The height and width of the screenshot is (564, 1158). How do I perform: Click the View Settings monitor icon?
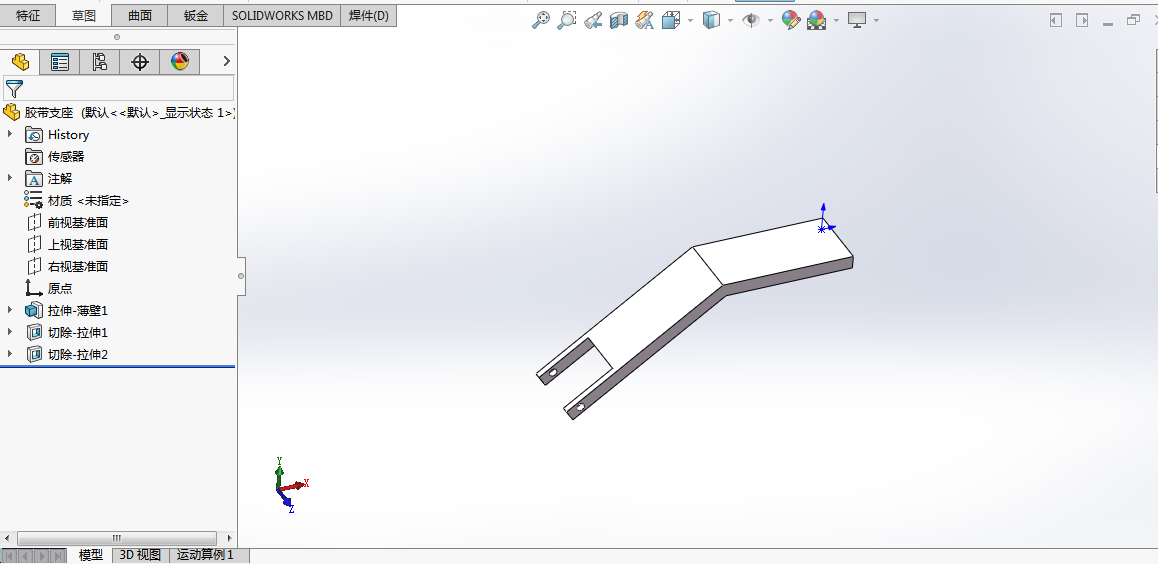857,21
